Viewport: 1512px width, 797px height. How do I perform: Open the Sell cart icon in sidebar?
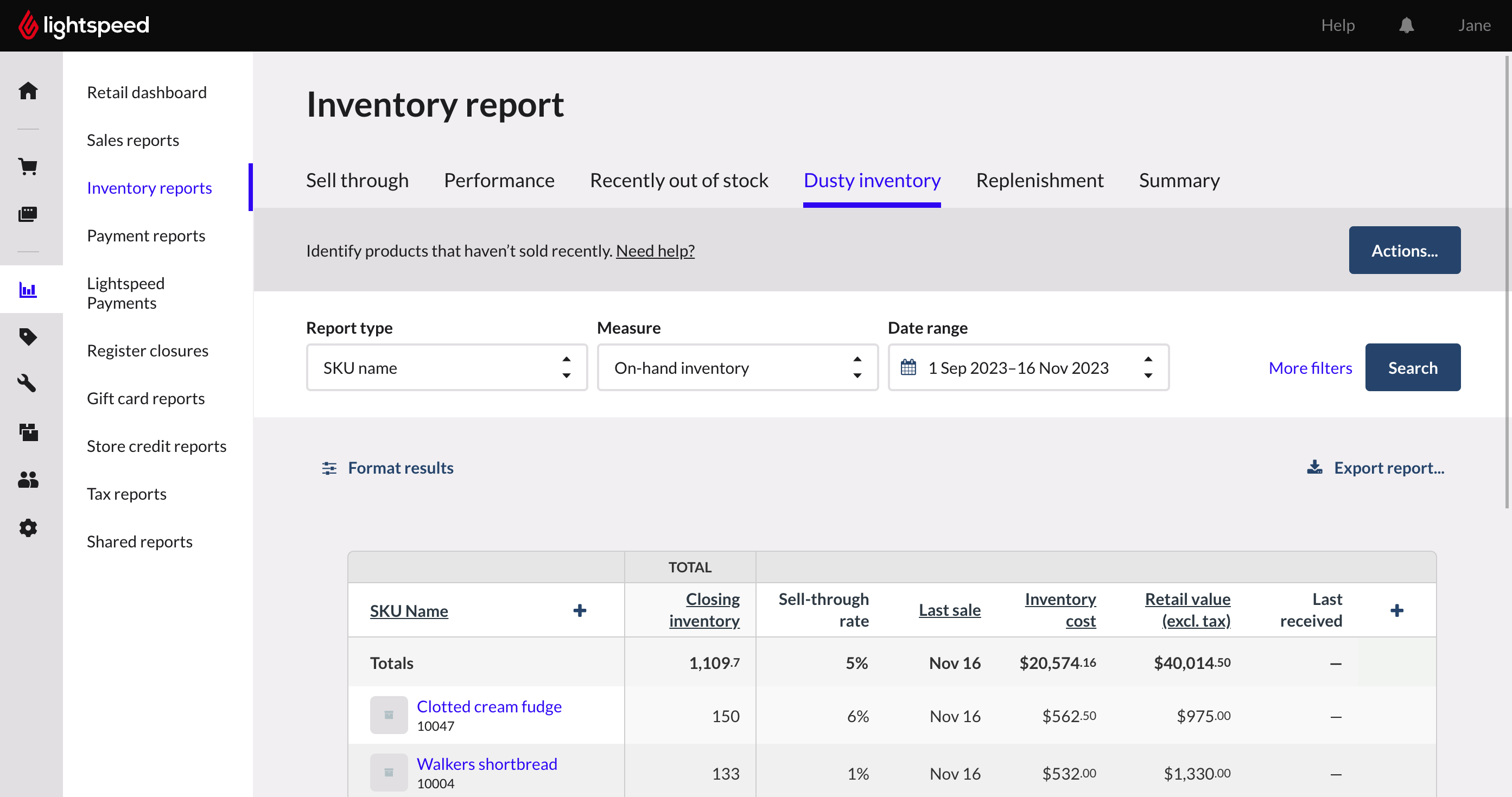(x=28, y=167)
